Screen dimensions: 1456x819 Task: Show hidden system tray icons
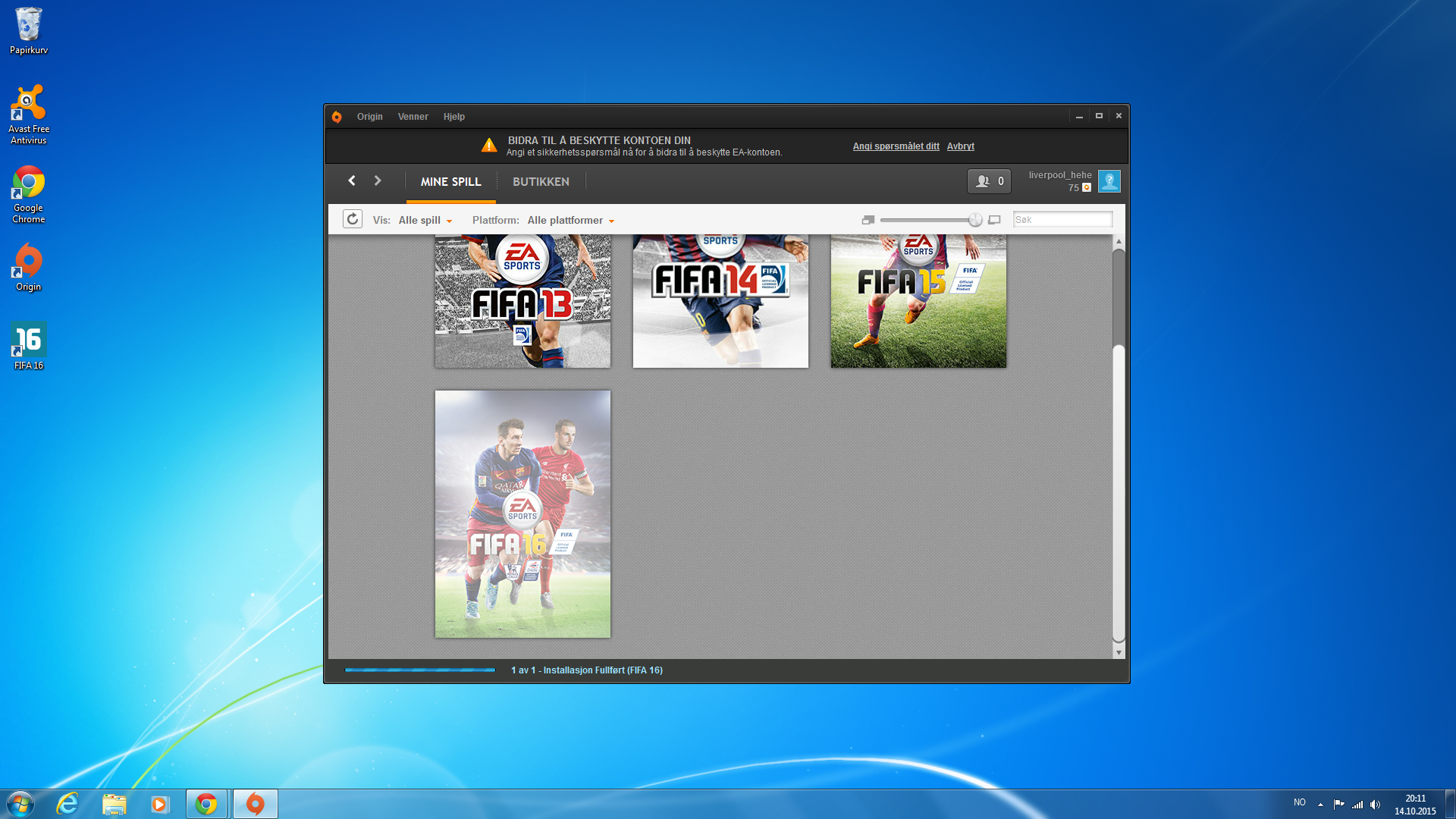click(1320, 805)
